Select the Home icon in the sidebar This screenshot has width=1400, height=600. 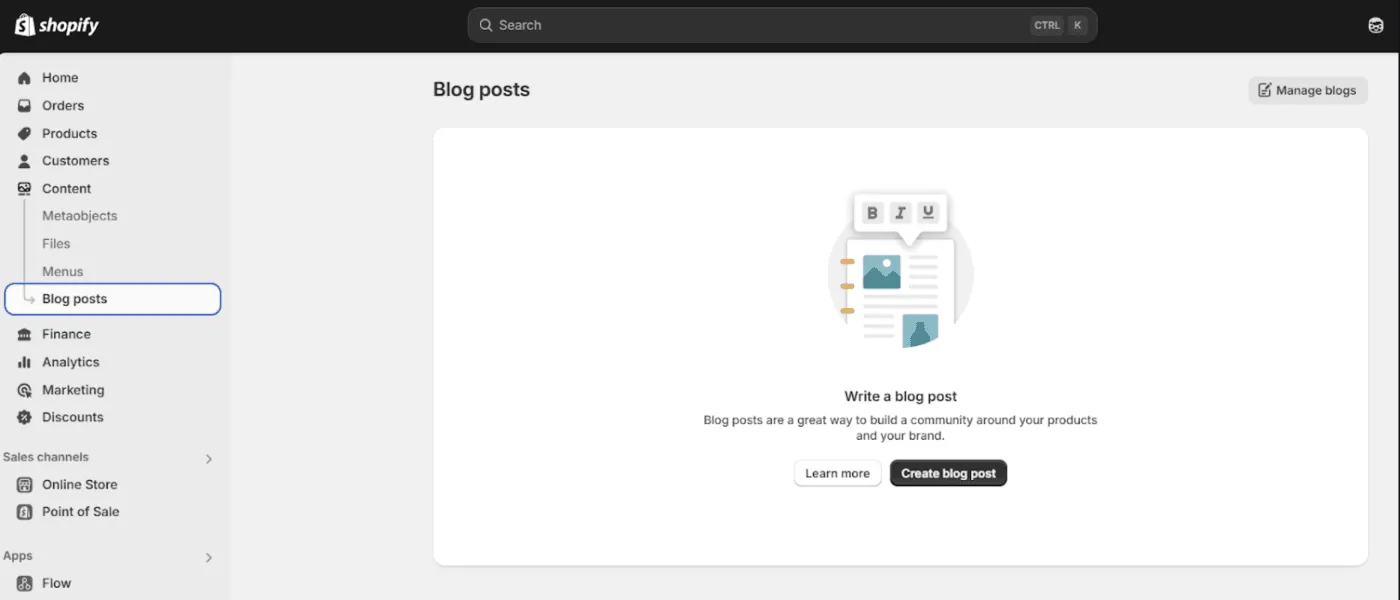25,77
